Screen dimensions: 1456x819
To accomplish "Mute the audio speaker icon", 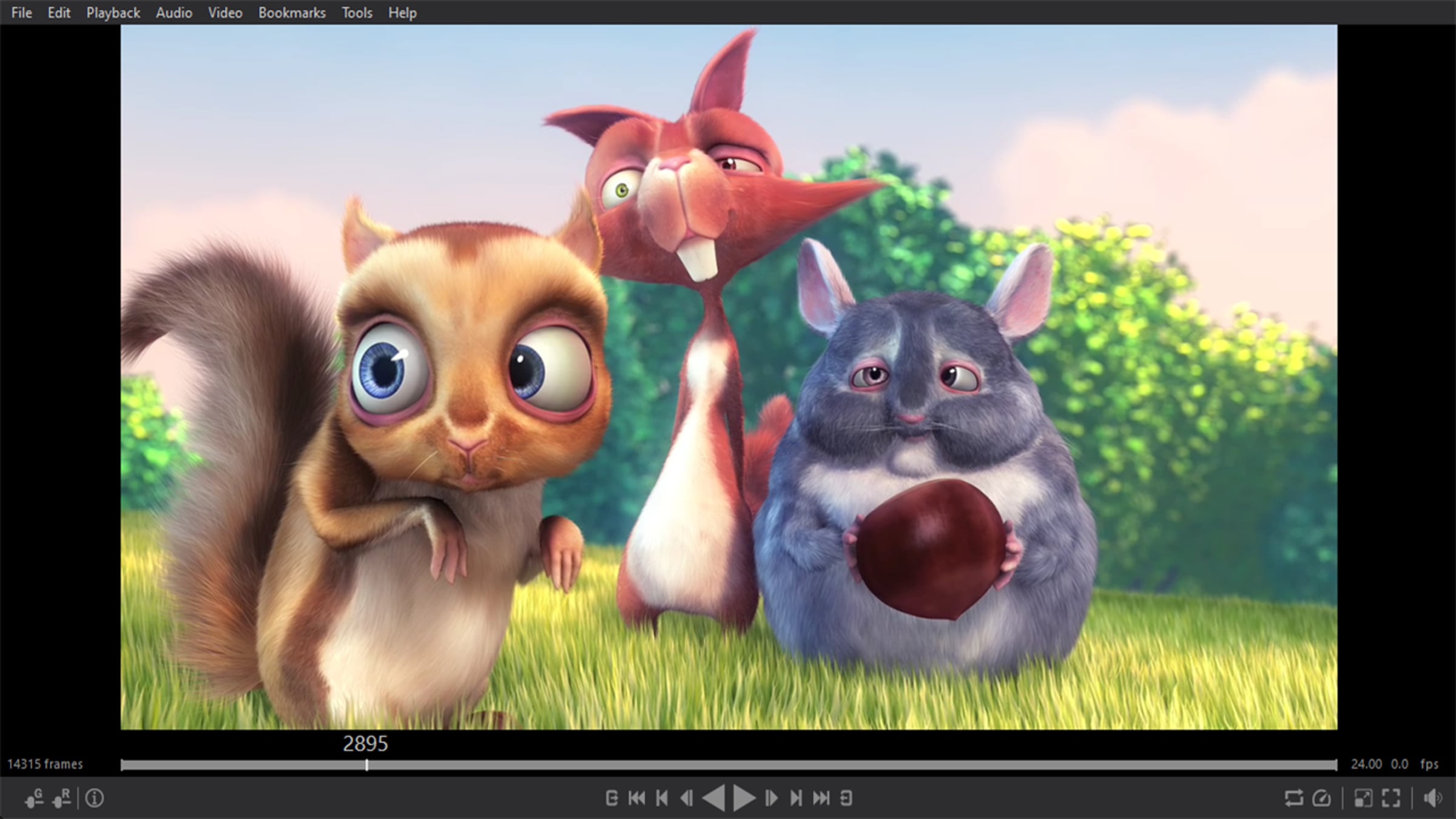I will pos(1432,798).
